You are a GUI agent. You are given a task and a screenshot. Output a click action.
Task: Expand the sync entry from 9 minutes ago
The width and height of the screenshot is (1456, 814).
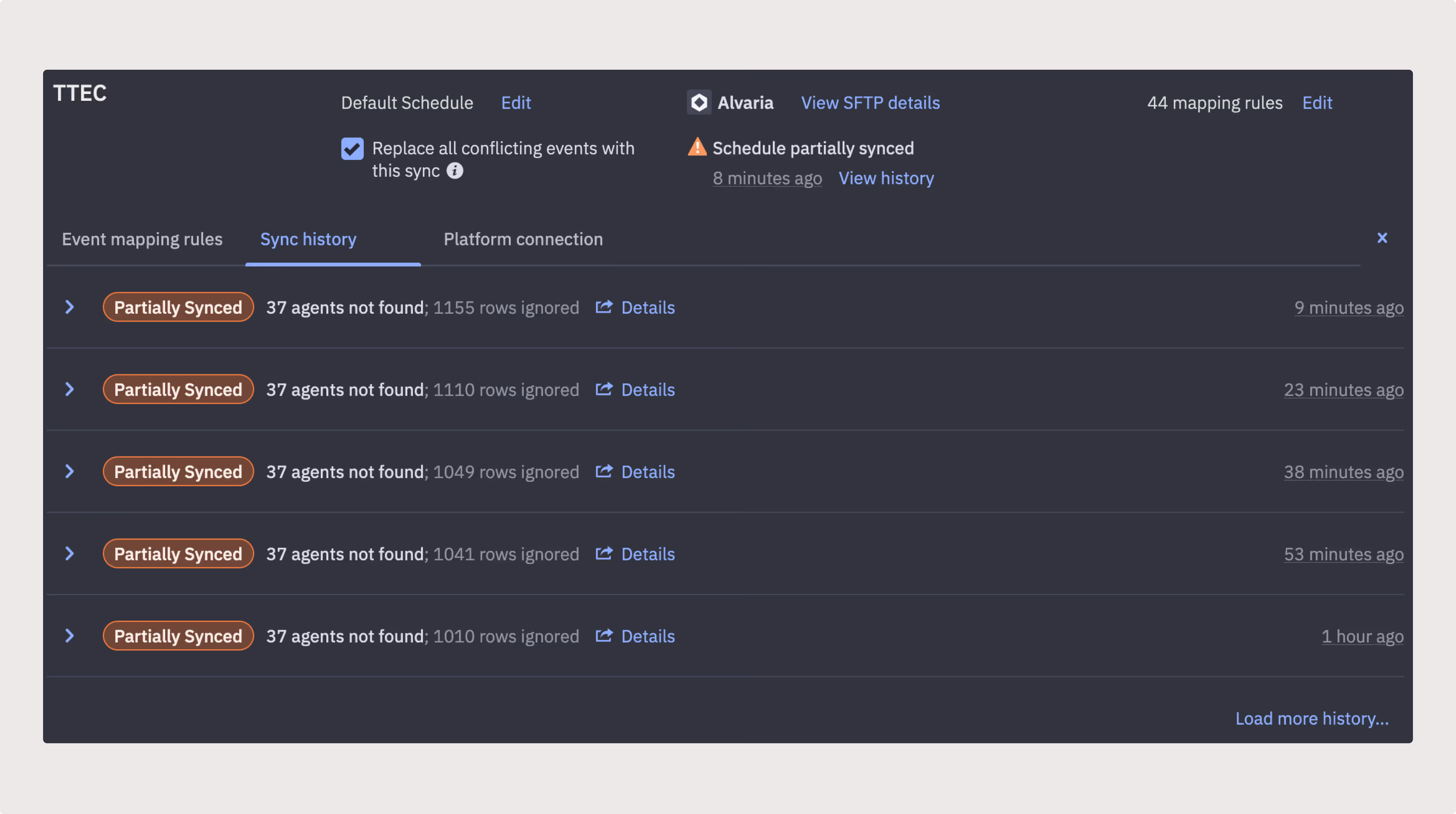point(69,307)
